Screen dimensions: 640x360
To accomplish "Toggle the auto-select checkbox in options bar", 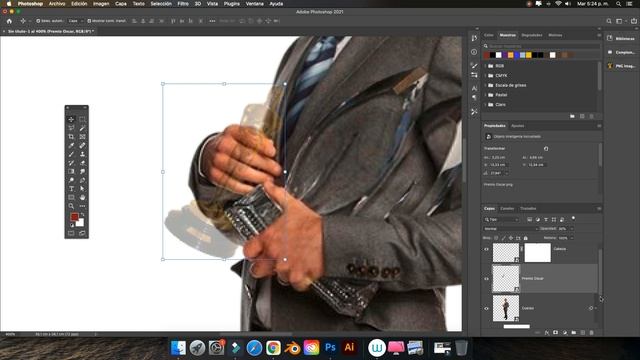I will pos(38,21).
